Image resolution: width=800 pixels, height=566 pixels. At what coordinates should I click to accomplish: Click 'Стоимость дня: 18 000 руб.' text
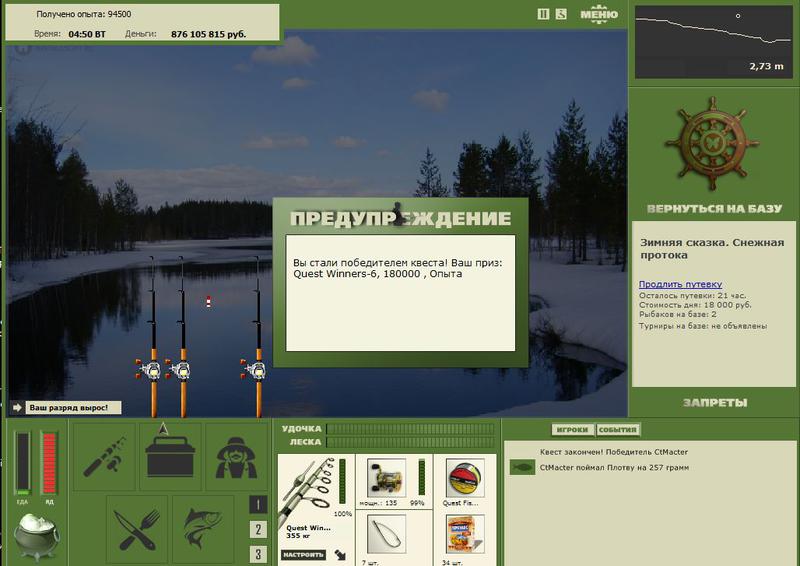[695, 305]
